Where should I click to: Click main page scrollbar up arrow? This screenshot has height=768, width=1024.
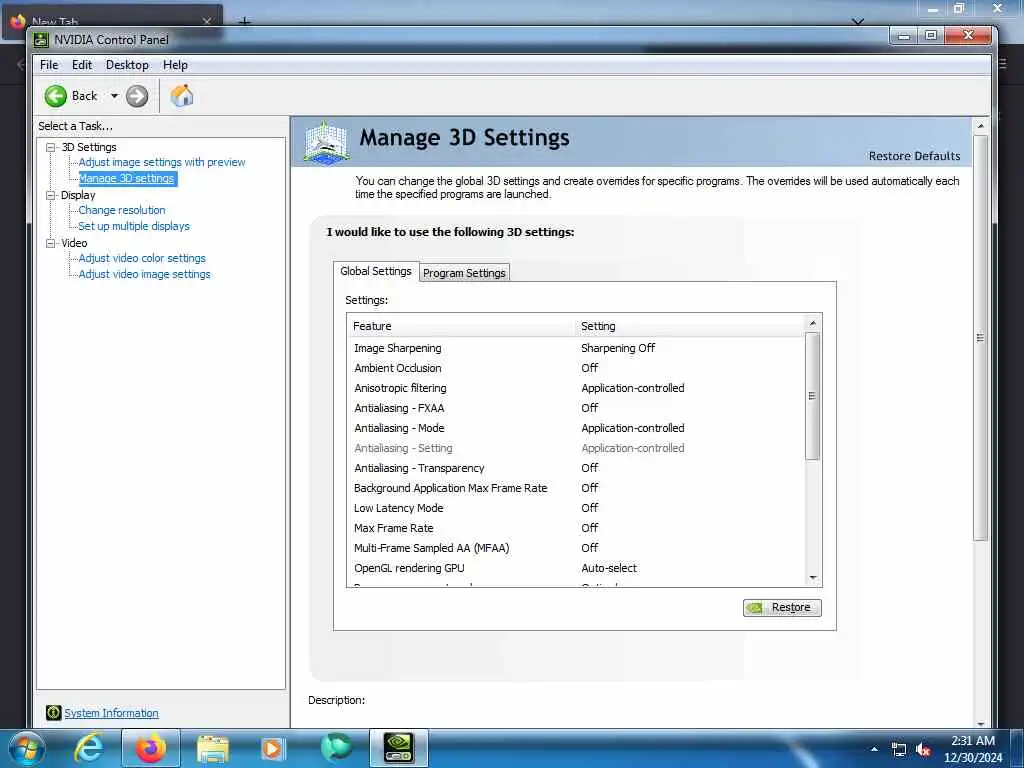click(980, 125)
